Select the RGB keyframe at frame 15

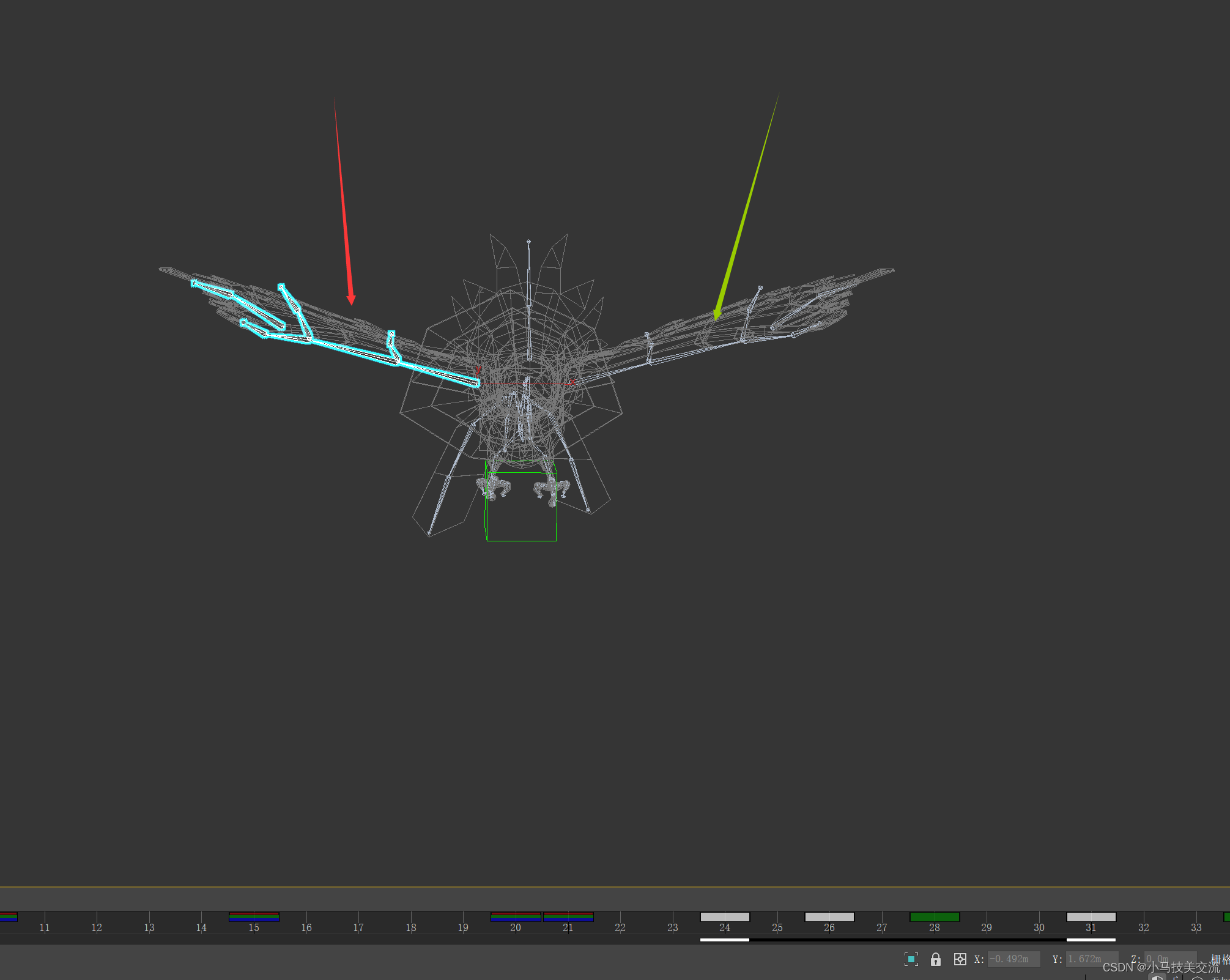(254, 916)
